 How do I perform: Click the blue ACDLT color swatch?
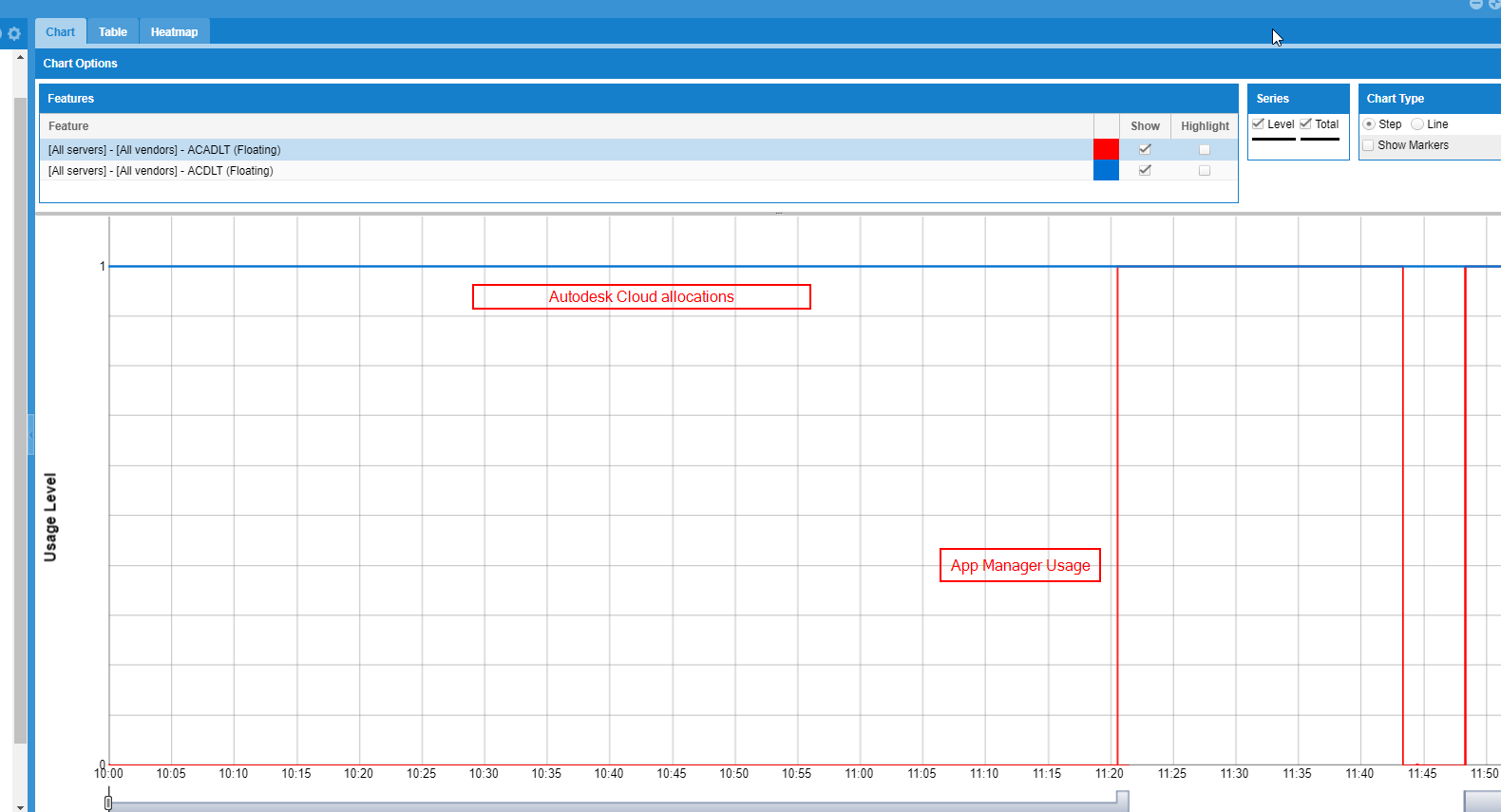click(x=1106, y=171)
